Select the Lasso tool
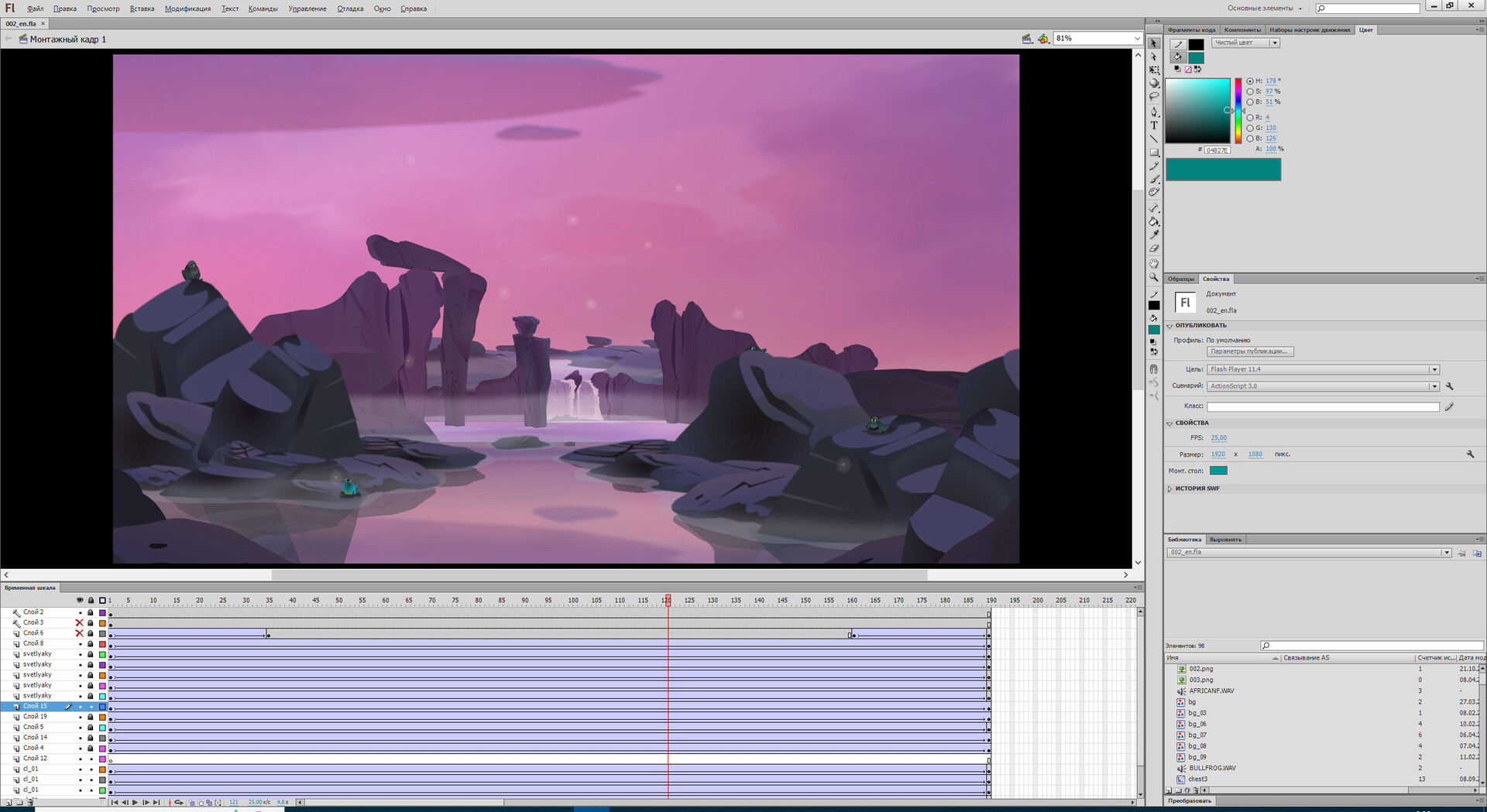The image size is (1487, 812). click(x=1154, y=96)
